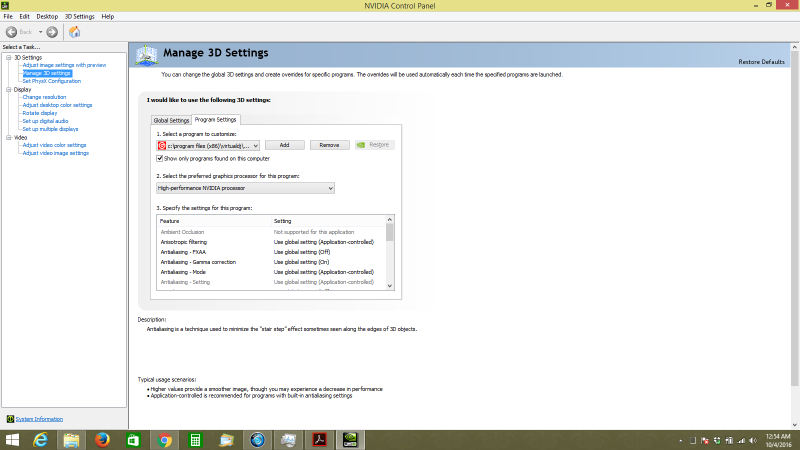The height and width of the screenshot is (450, 800).
Task: Open the blue globe app in taskbar
Action: (257, 440)
